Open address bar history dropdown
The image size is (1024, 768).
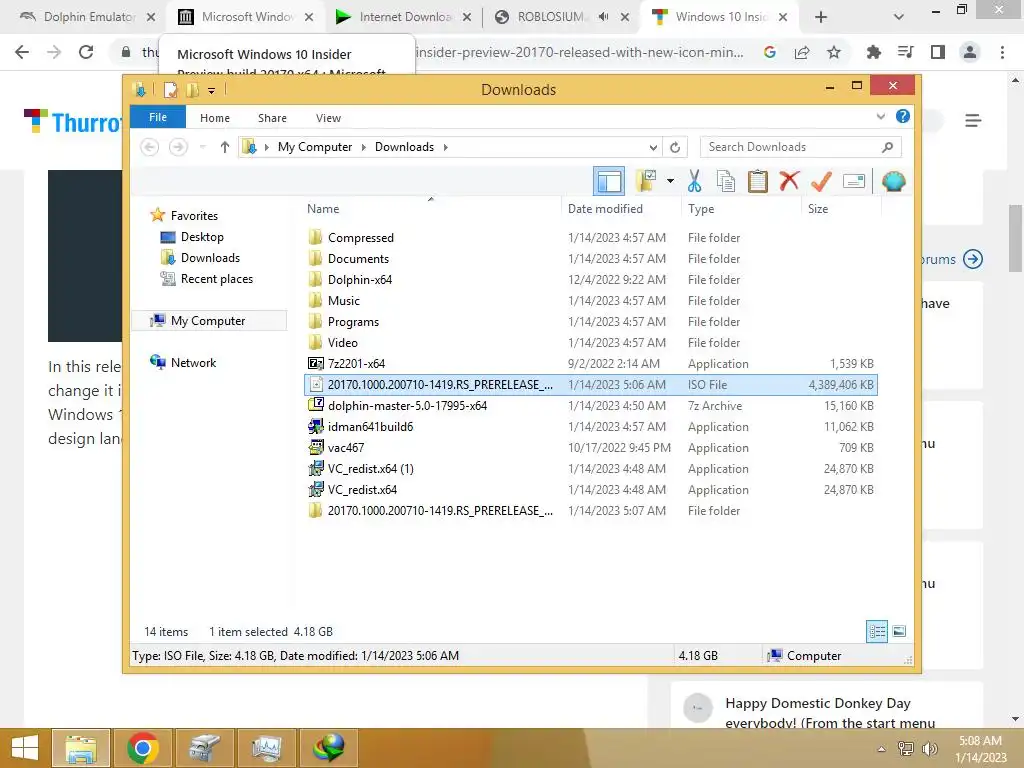click(x=652, y=147)
